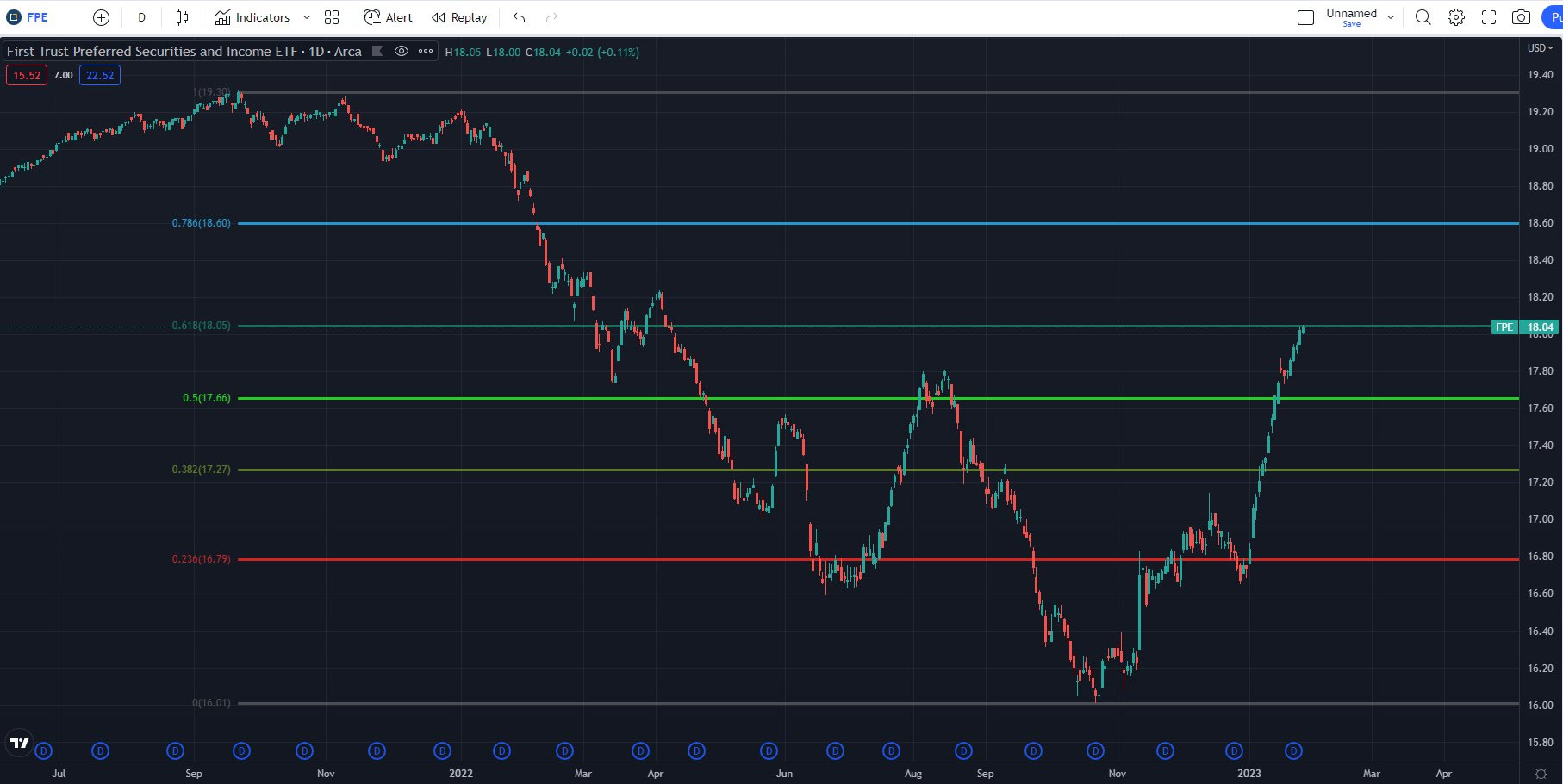Start bar Replay mode
The width and height of the screenshot is (1563, 784).
tap(459, 17)
